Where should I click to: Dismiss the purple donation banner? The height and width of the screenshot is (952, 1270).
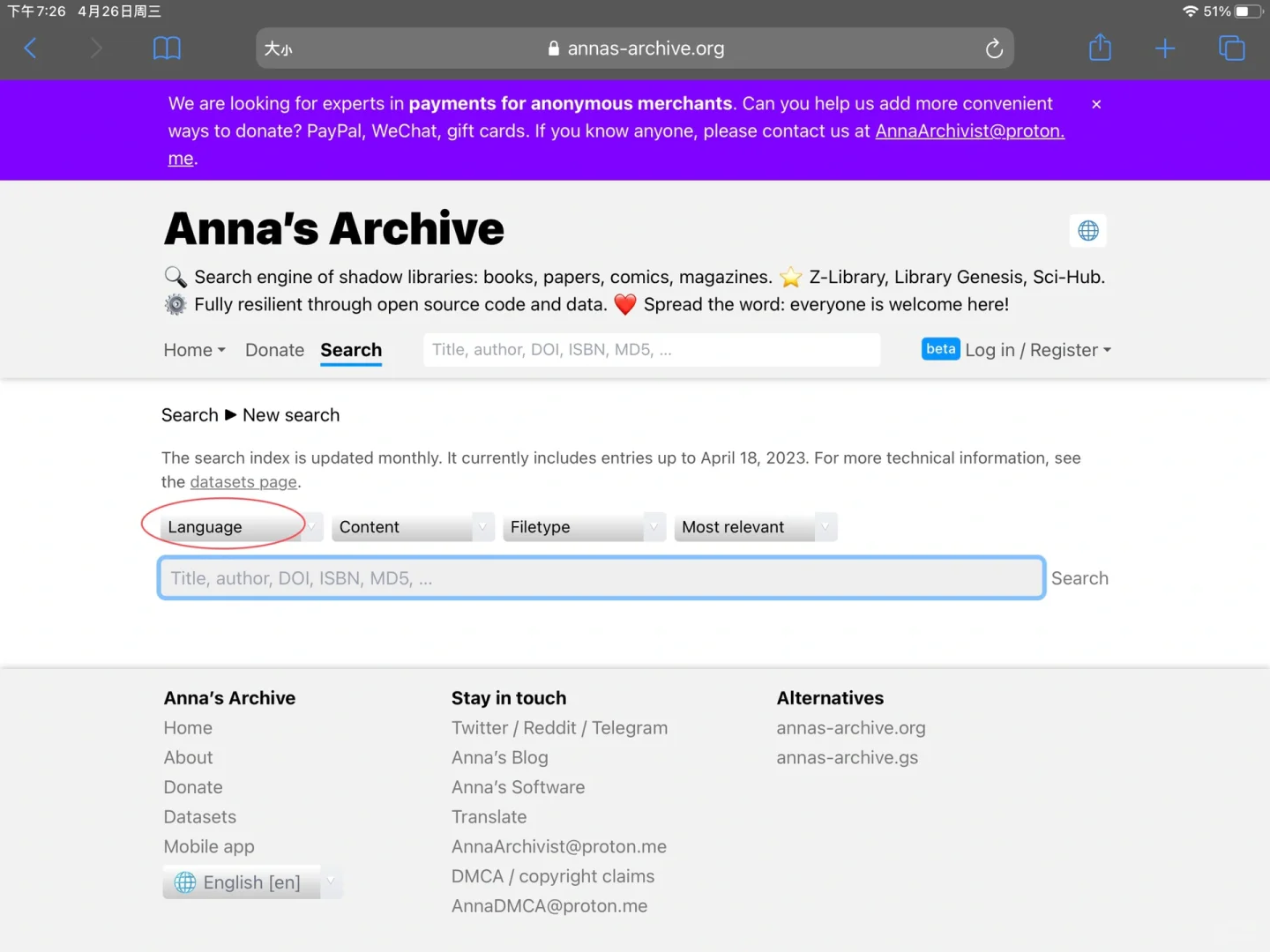coord(1096,104)
